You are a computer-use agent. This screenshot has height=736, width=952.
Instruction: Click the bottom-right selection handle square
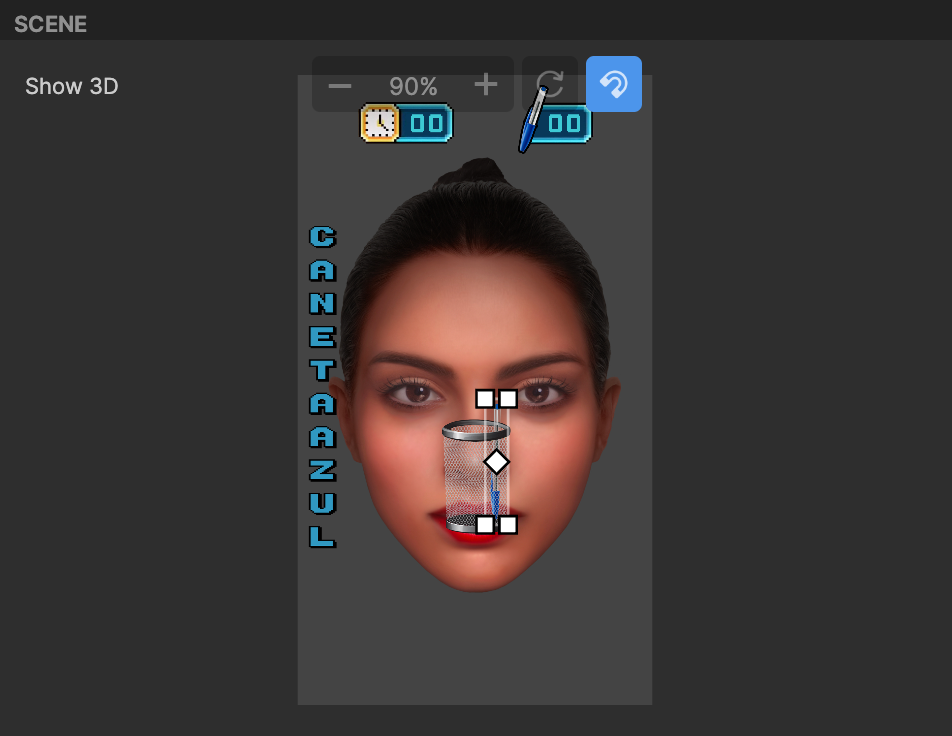(x=508, y=525)
